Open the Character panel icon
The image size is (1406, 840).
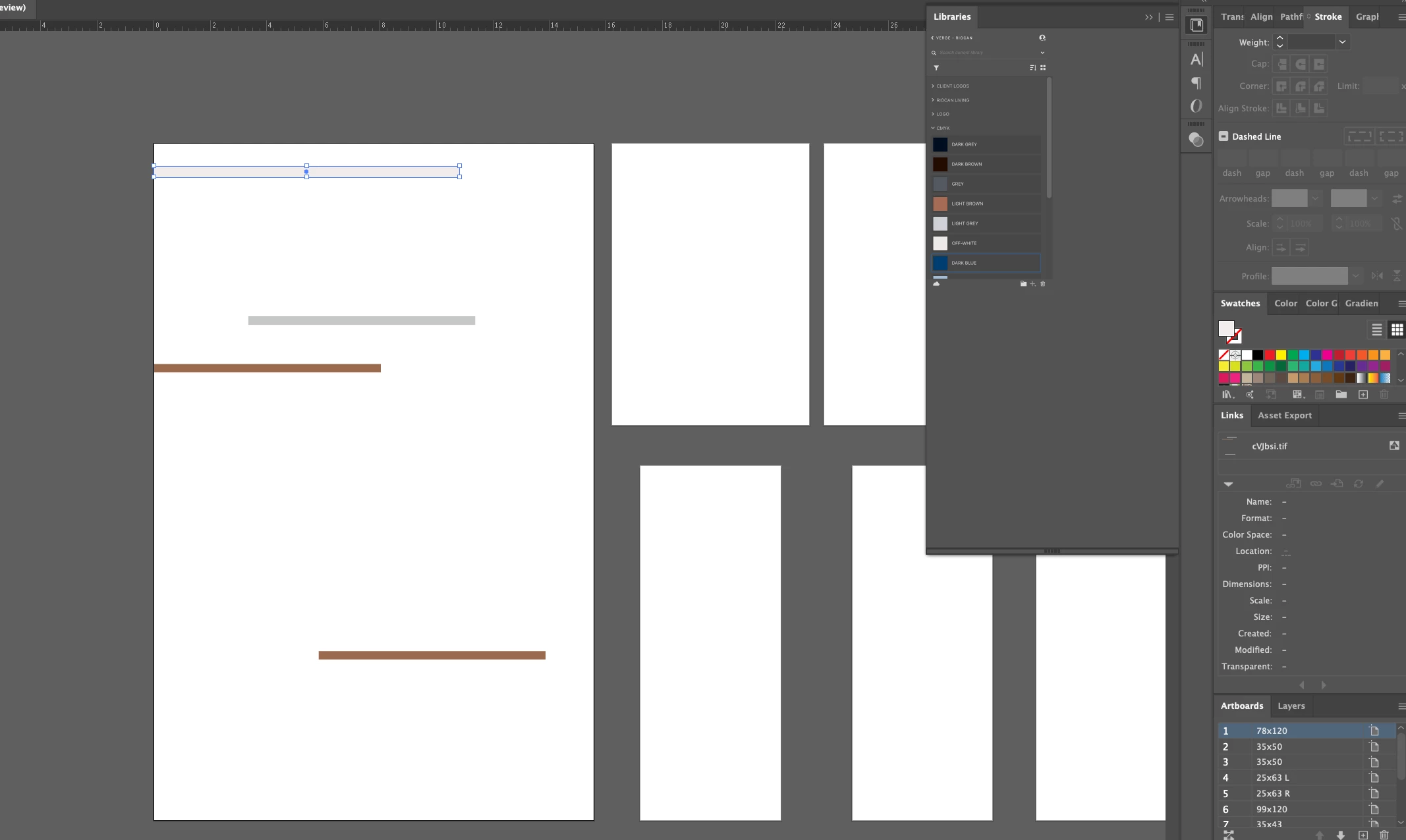point(1196,60)
